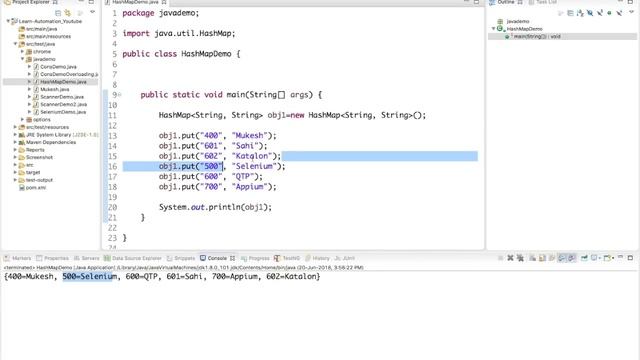The image size is (640, 360).
Task: Expand test-output folder node
Action: click(15, 180)
